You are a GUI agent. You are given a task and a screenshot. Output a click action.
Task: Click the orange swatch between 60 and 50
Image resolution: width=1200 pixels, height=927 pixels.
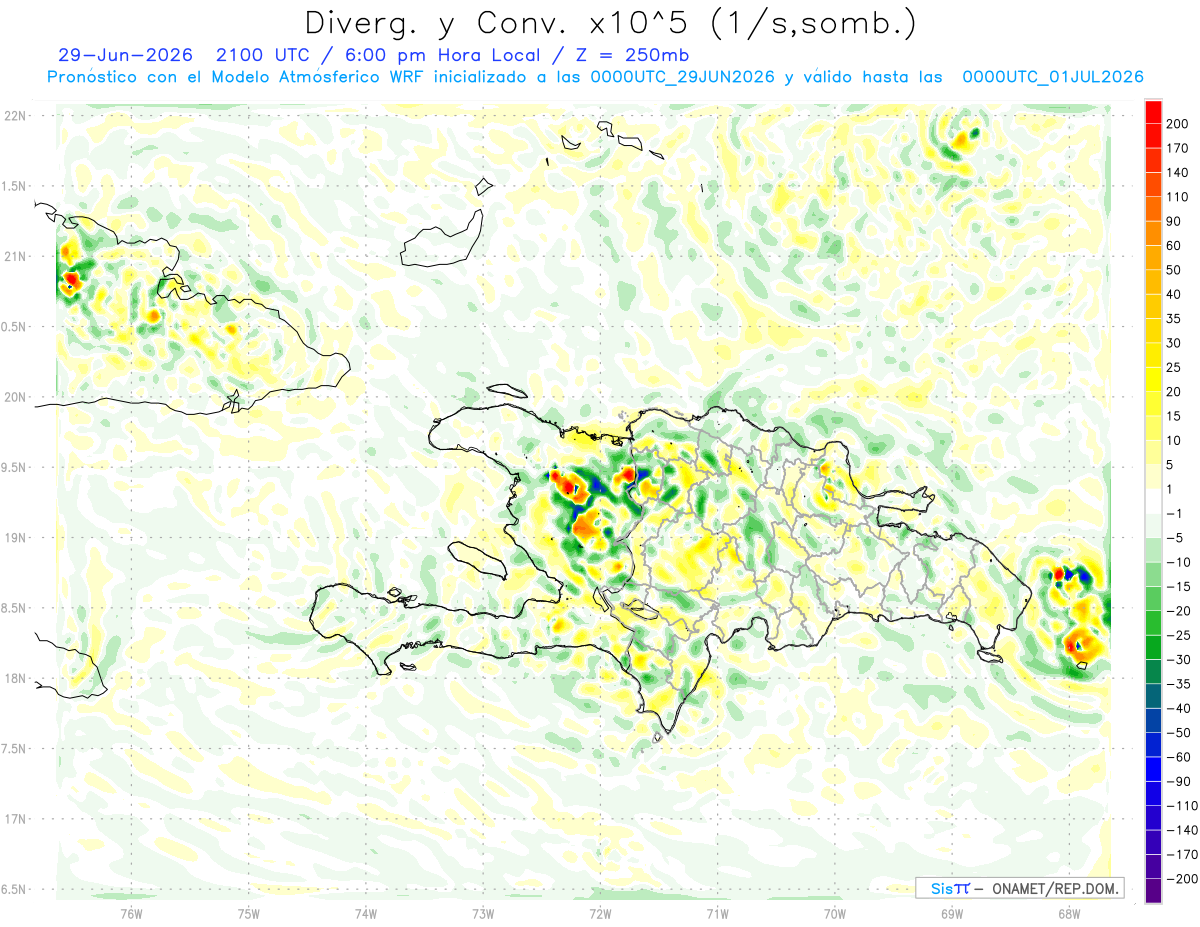click(x=1154, y=257)
